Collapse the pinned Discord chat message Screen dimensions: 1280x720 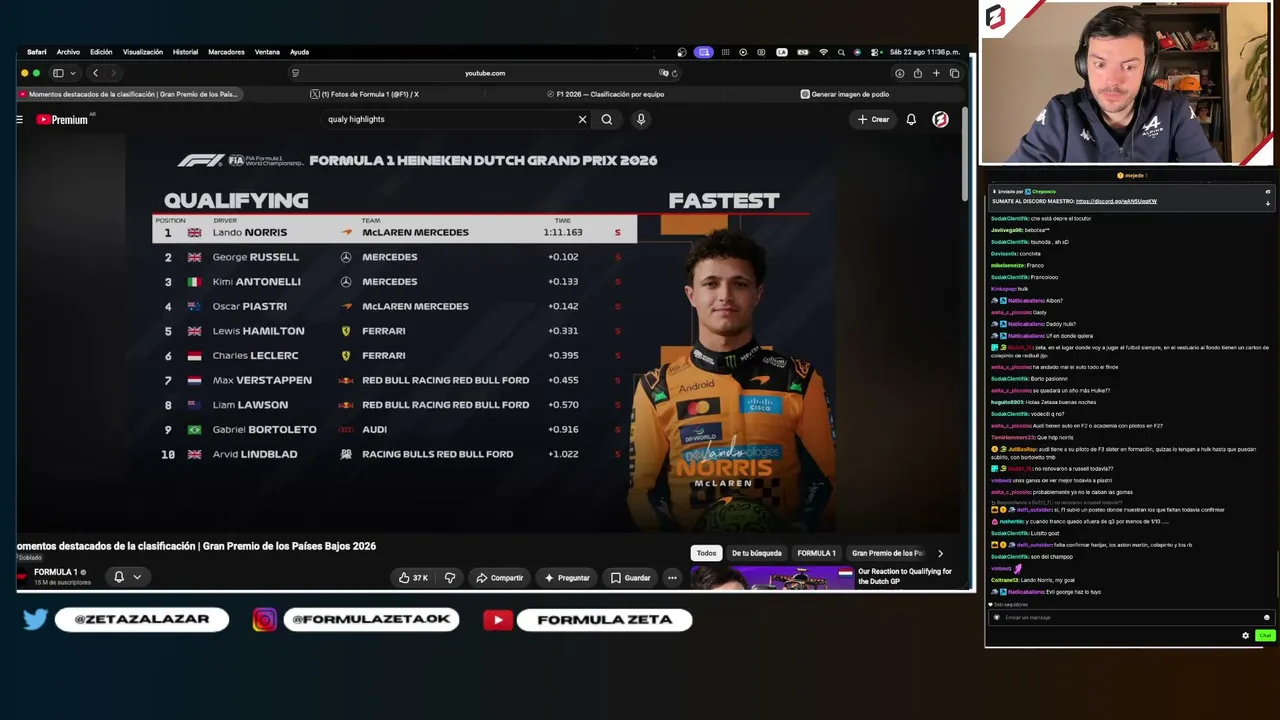(1268, 203)
